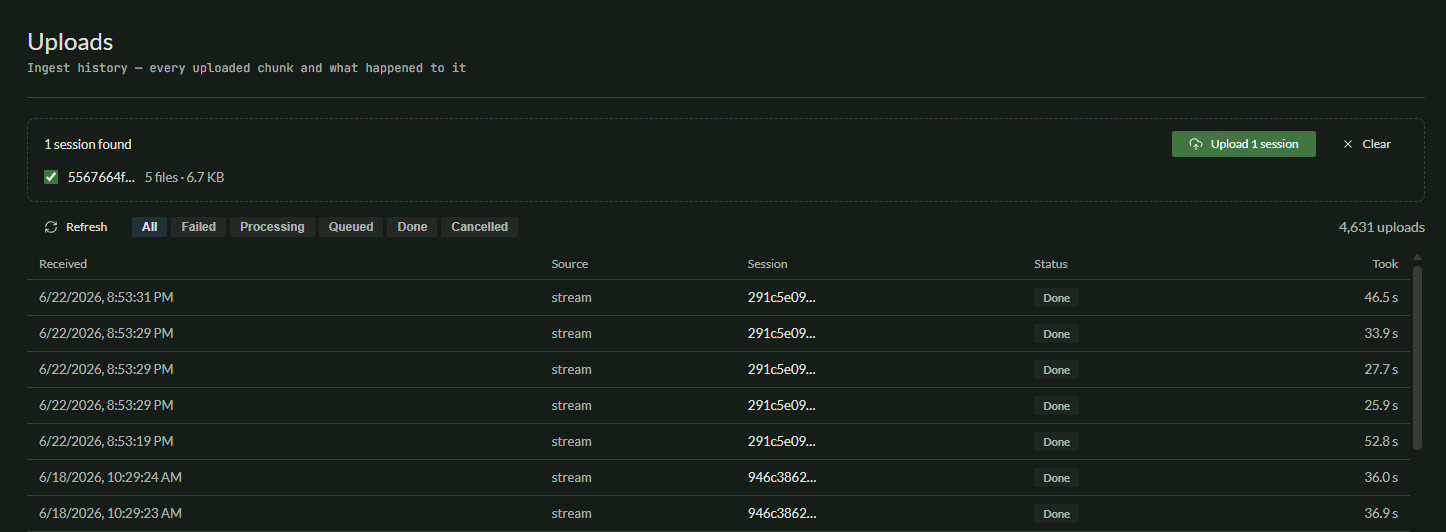Click the circular refresh arrows icon

tap(51, 227)
